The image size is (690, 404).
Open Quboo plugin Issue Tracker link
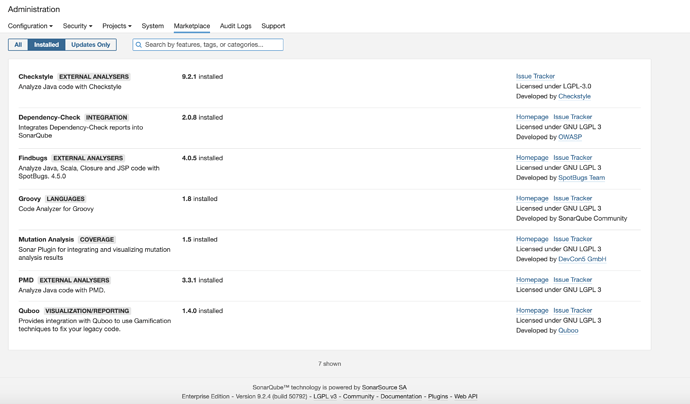coord(573,311)
